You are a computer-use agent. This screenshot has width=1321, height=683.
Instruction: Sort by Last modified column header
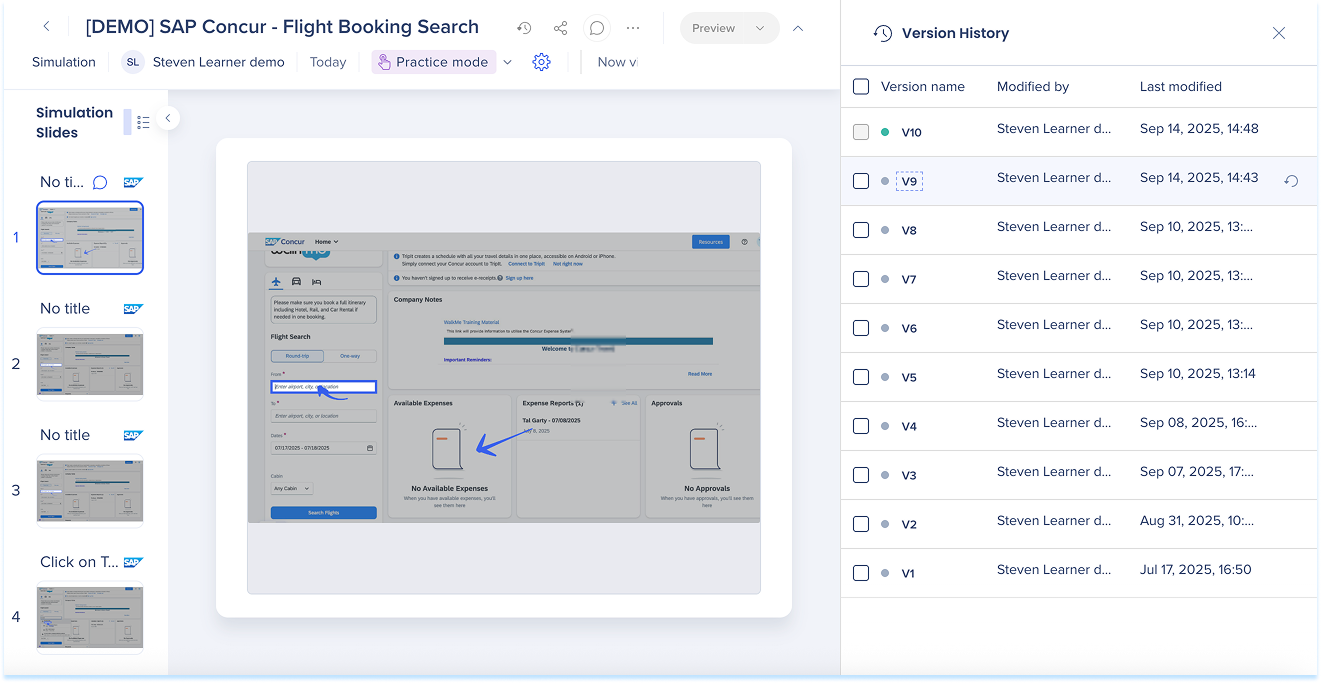pos(1180,87)
